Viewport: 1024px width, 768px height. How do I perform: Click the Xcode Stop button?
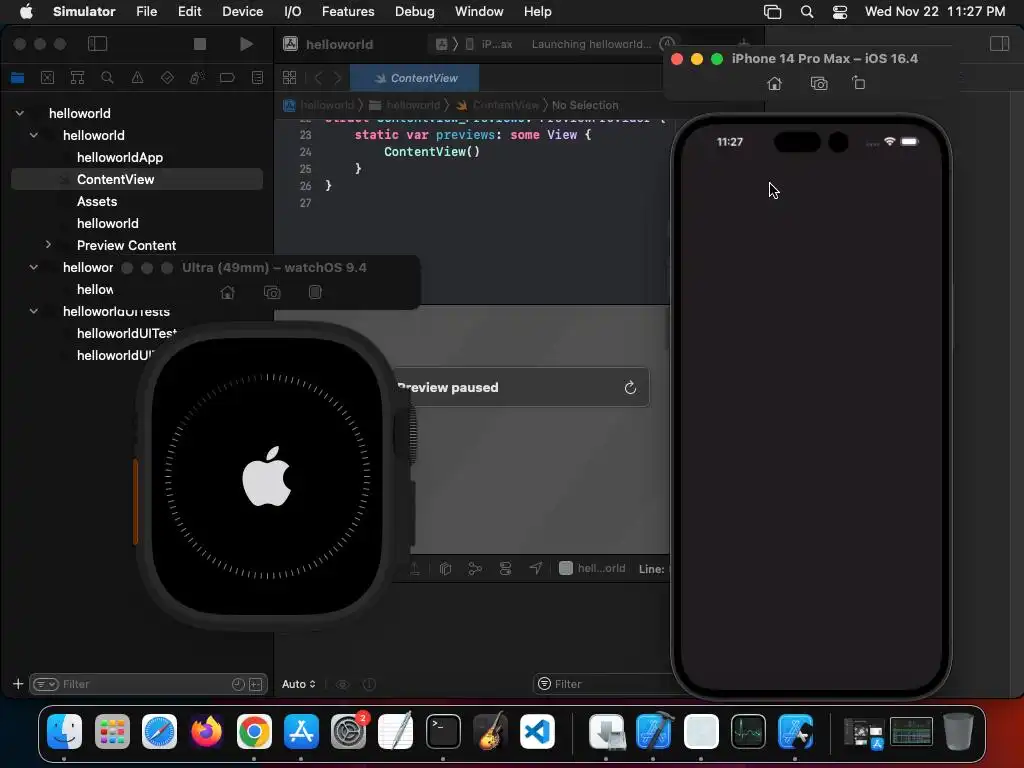pos(200,44)
